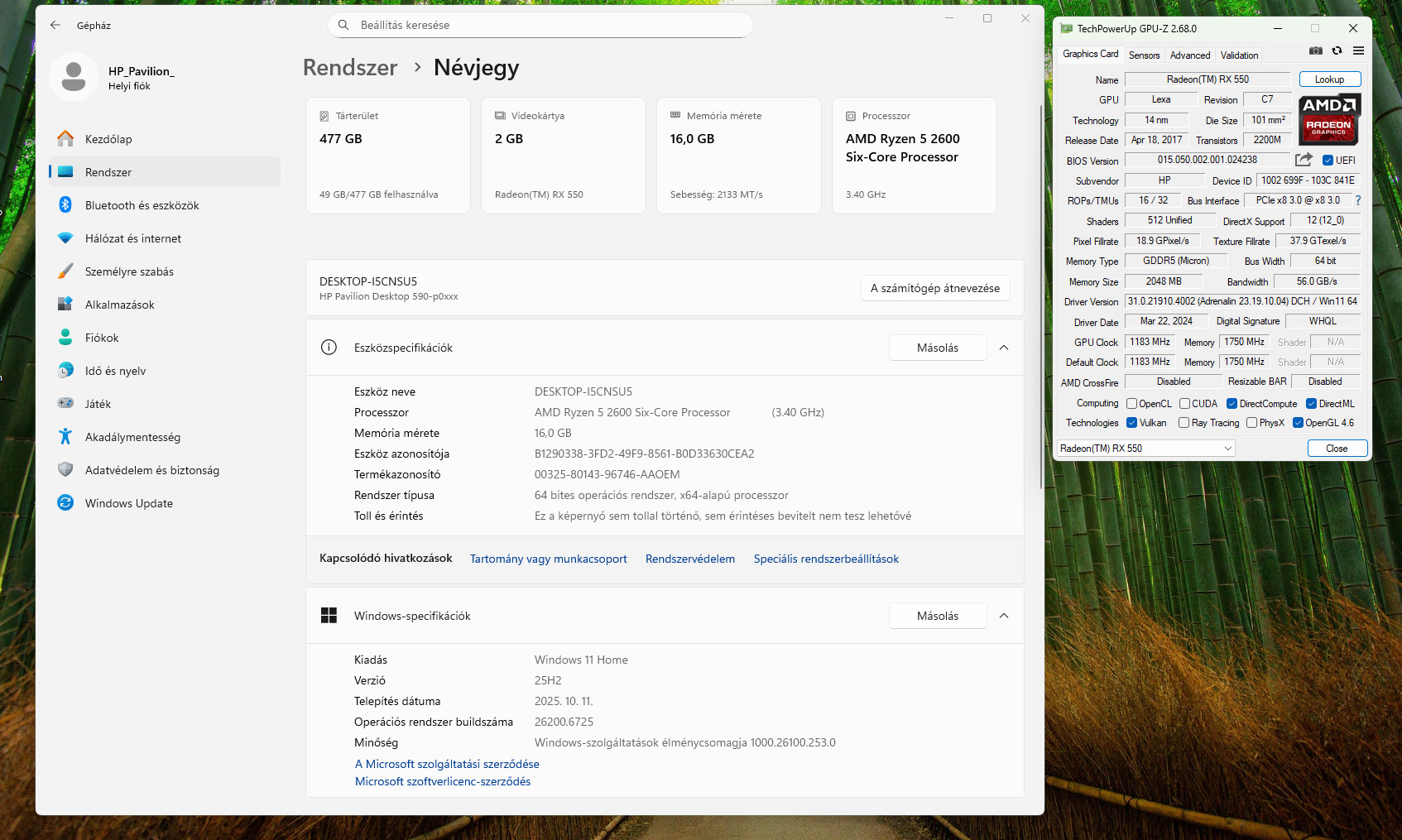Click the Rendszer breadcrumb in header
This screenshot has width=1402, height=840.
350,68
